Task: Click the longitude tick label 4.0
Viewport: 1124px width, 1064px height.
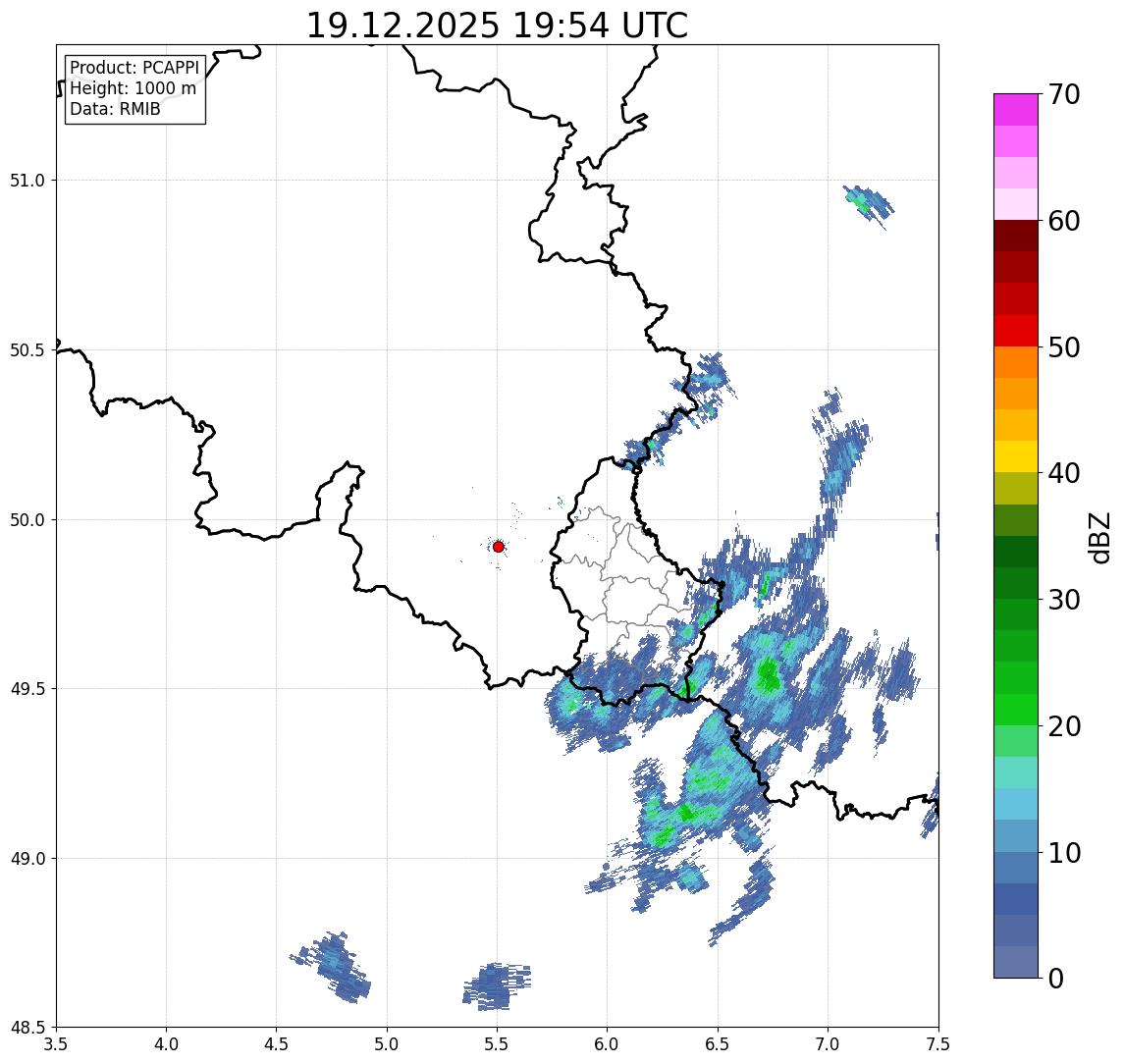Action: [x=166, y=1044]
